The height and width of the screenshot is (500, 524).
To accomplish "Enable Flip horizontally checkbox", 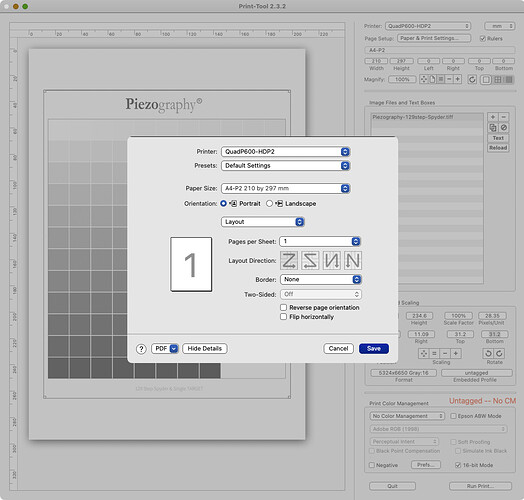I will [x=283, y=317].
